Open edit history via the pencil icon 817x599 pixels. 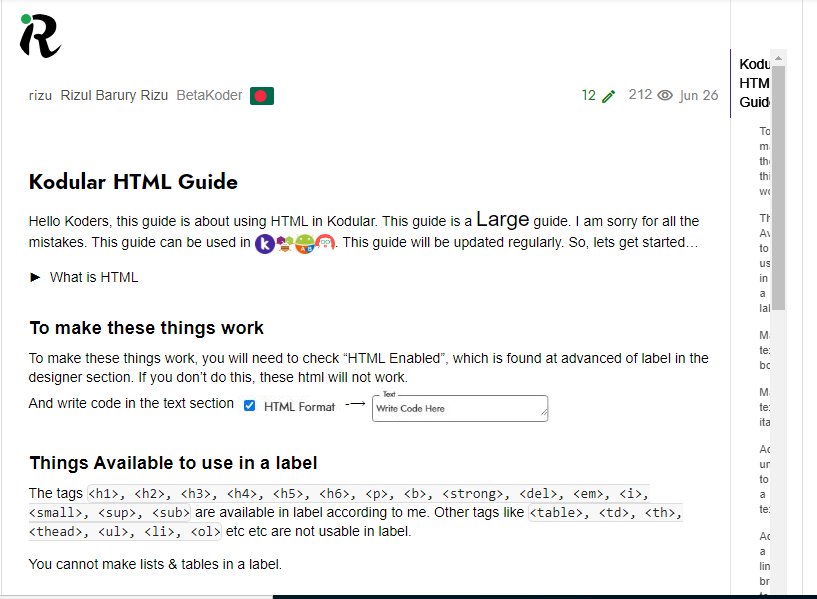click(x=609, y=96)
